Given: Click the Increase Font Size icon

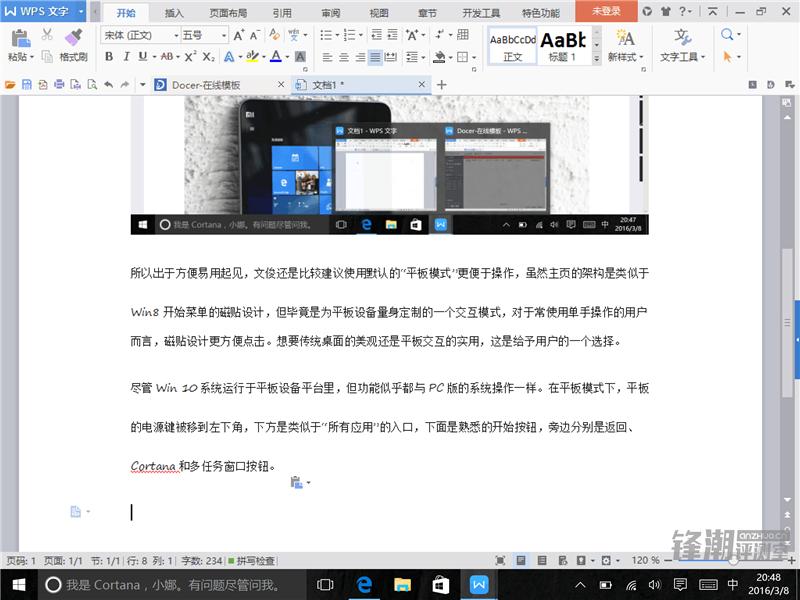Looking at the screenshot, I should (236, 34).
